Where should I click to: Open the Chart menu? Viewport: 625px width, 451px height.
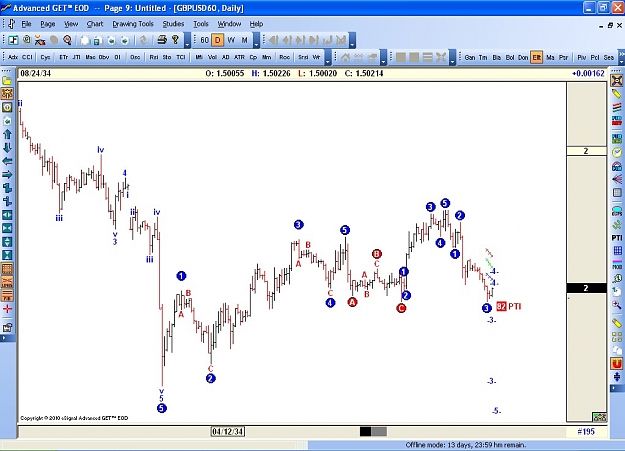[x=95, y=24]
